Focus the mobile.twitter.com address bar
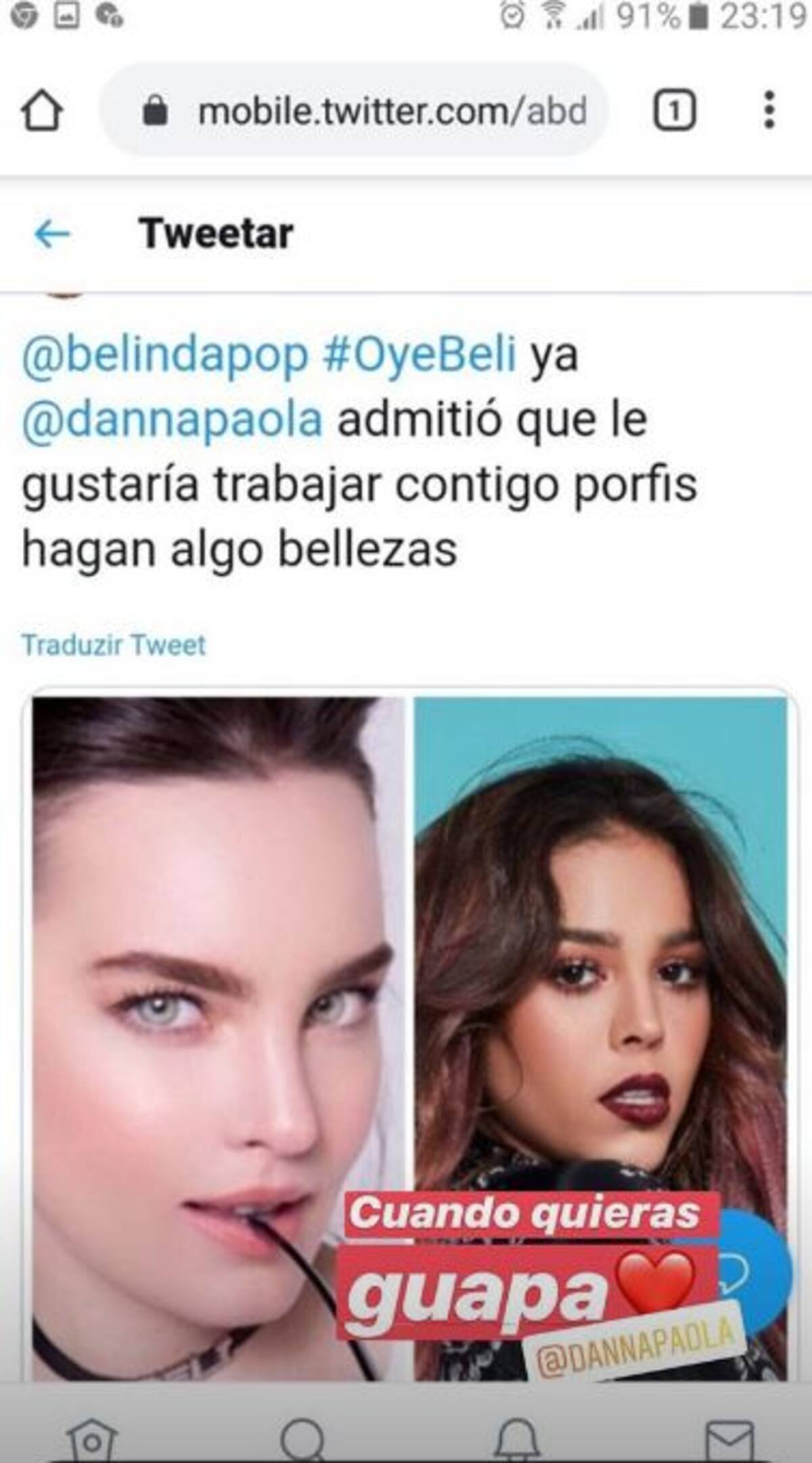 click(x=353, y=110)
